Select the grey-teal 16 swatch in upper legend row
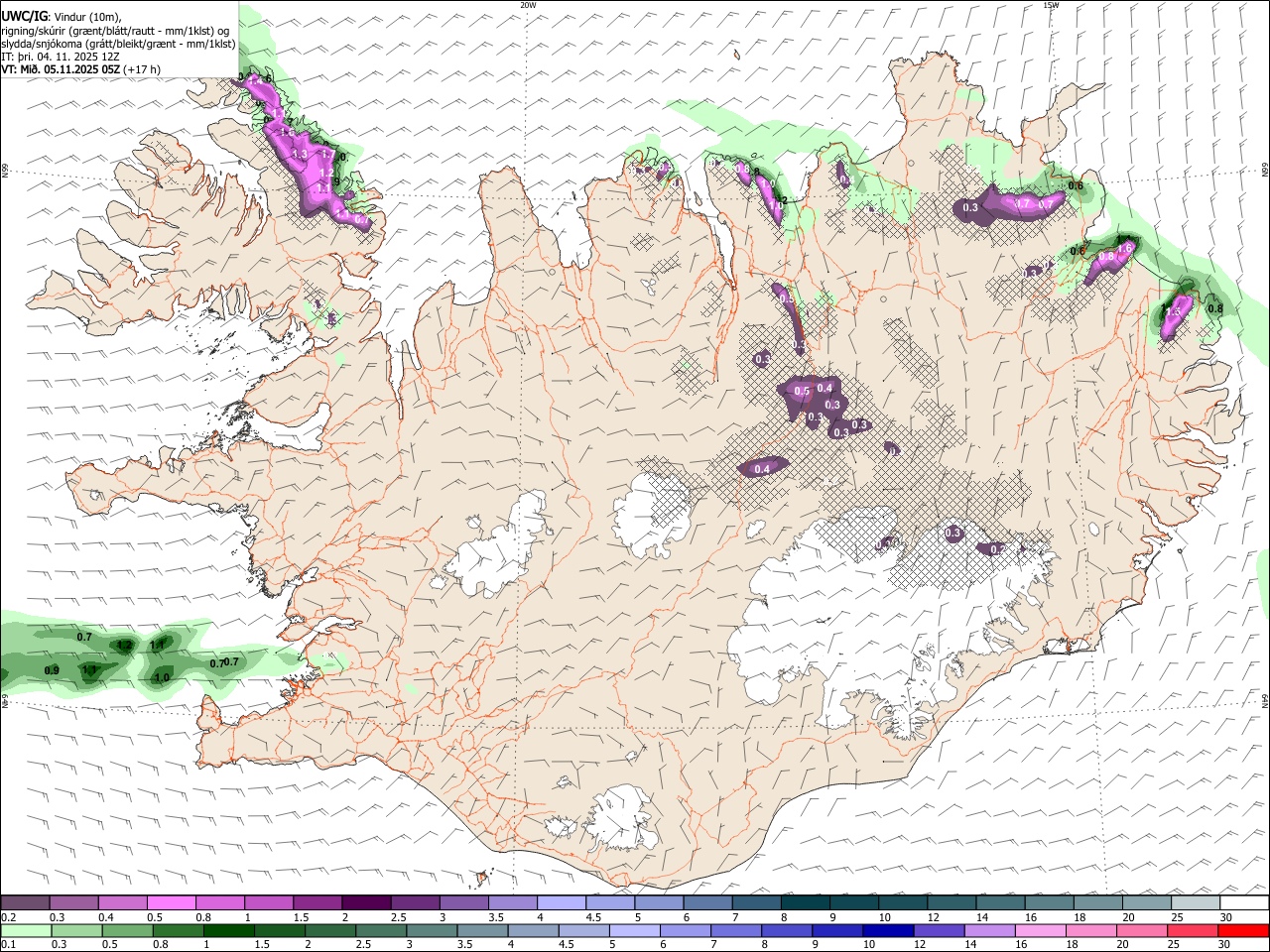This screenshot has height=952, width=1270. coord(1048,903)
